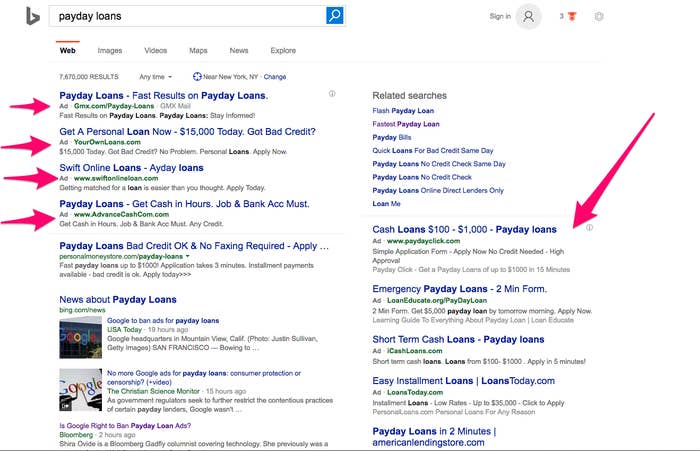700x451 pixels.
Task: Open the Bing rewards medal icon
Action: tap(571, 17)
